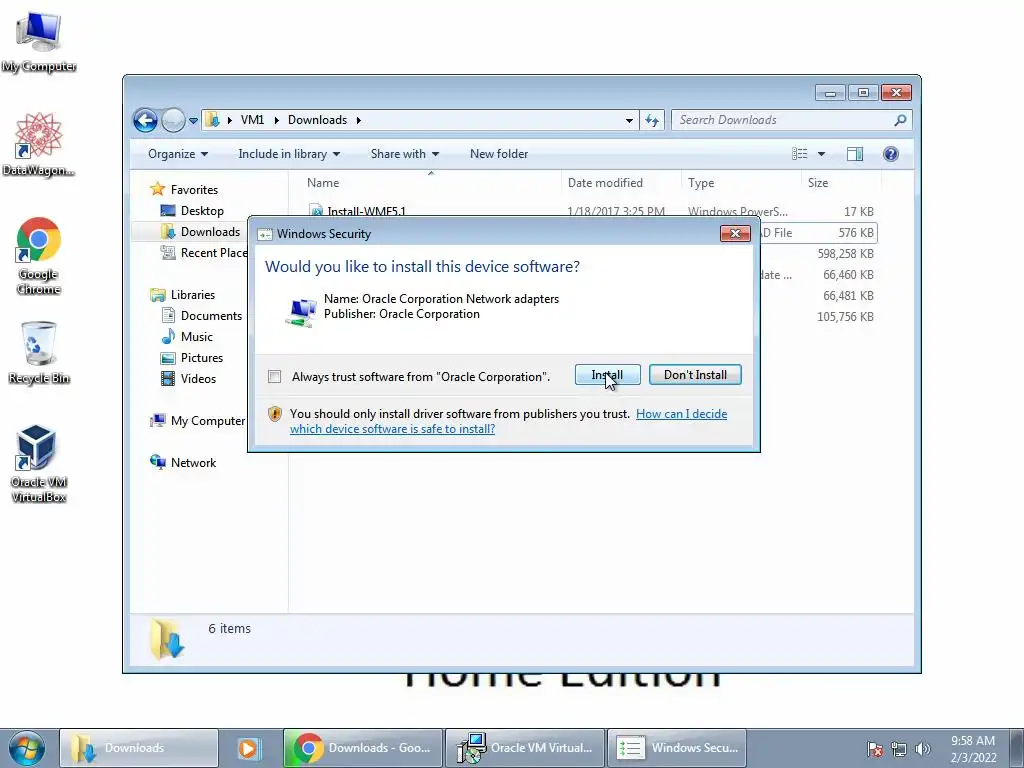Click the Install button
Image resolution: width=1024 pixels, height=768 pixels.
(607, 375)
